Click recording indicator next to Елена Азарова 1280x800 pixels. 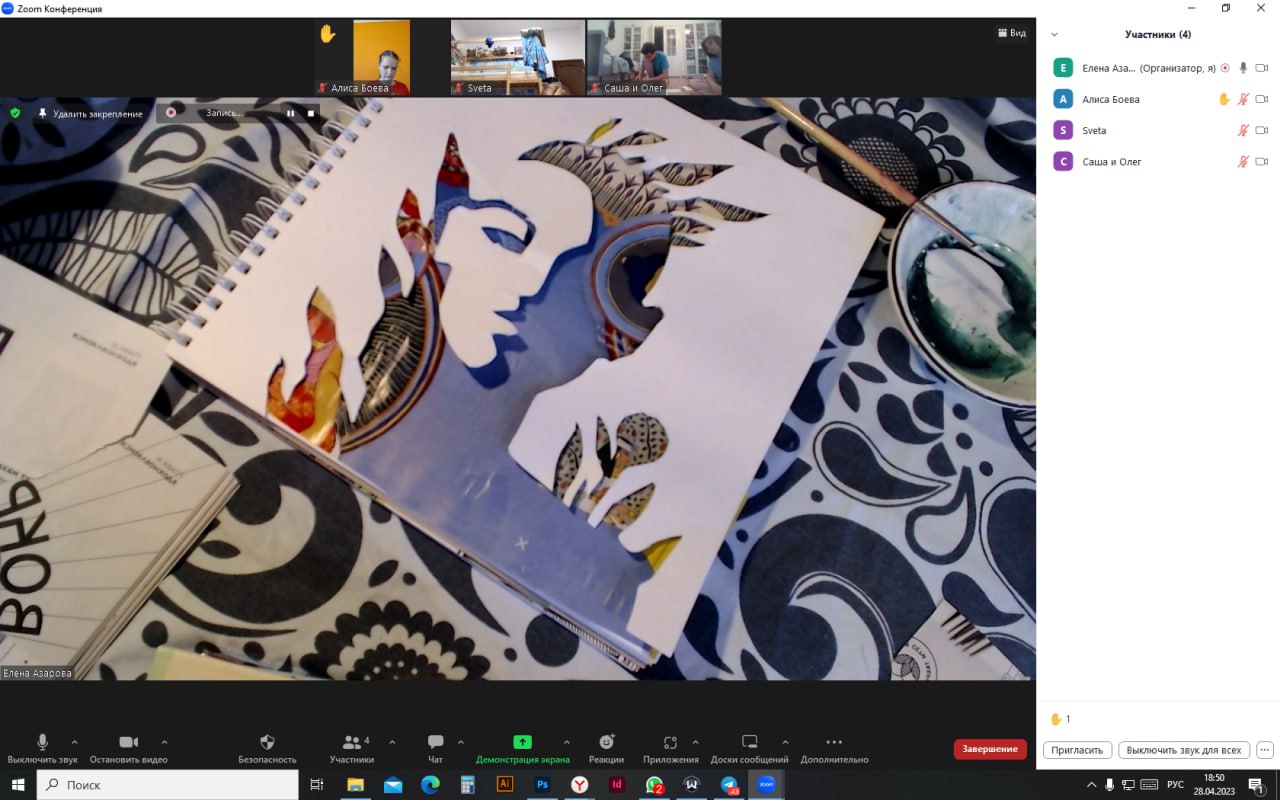click(x=1225, y=68)
